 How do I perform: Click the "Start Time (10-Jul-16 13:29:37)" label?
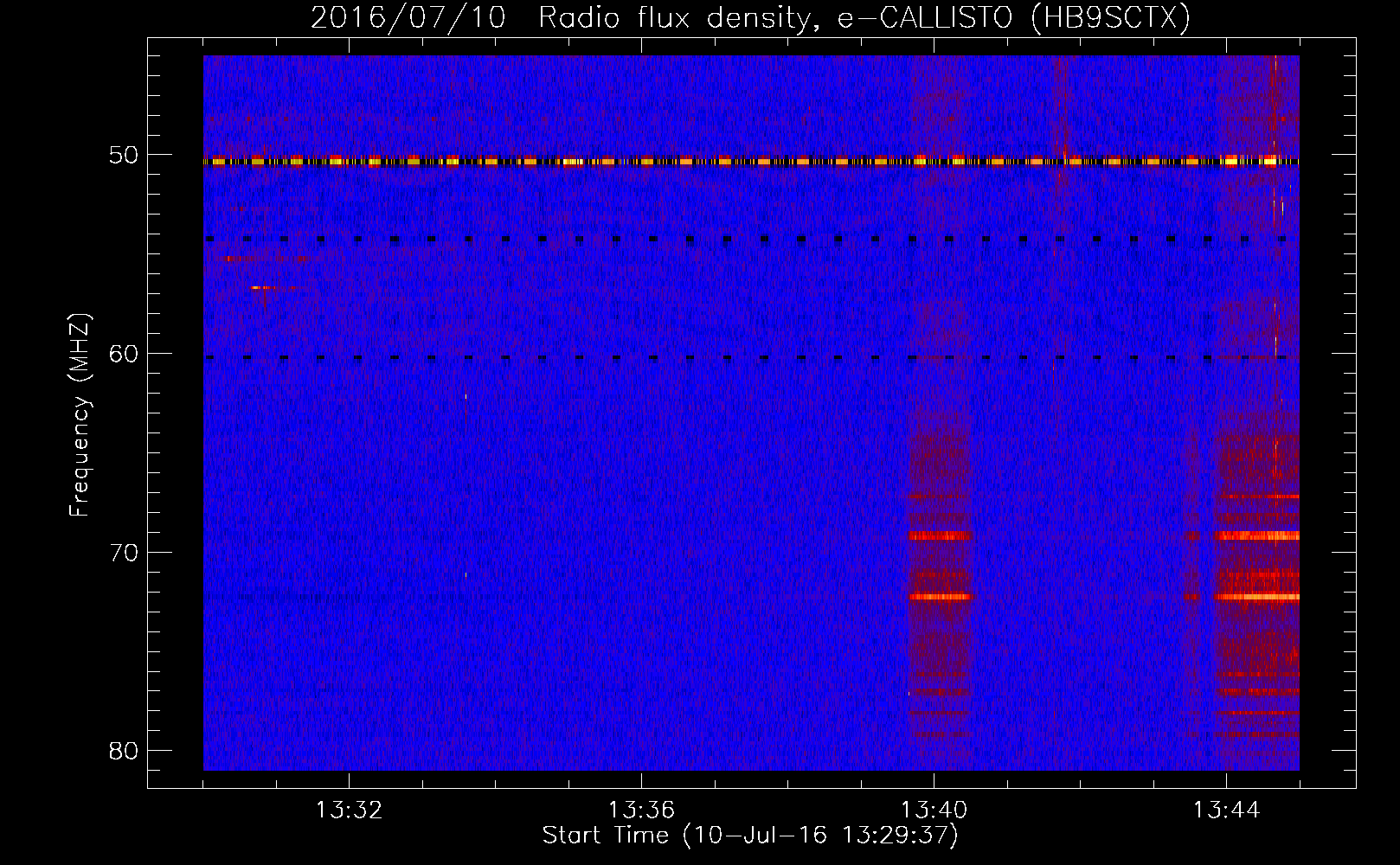click(750, 836)
